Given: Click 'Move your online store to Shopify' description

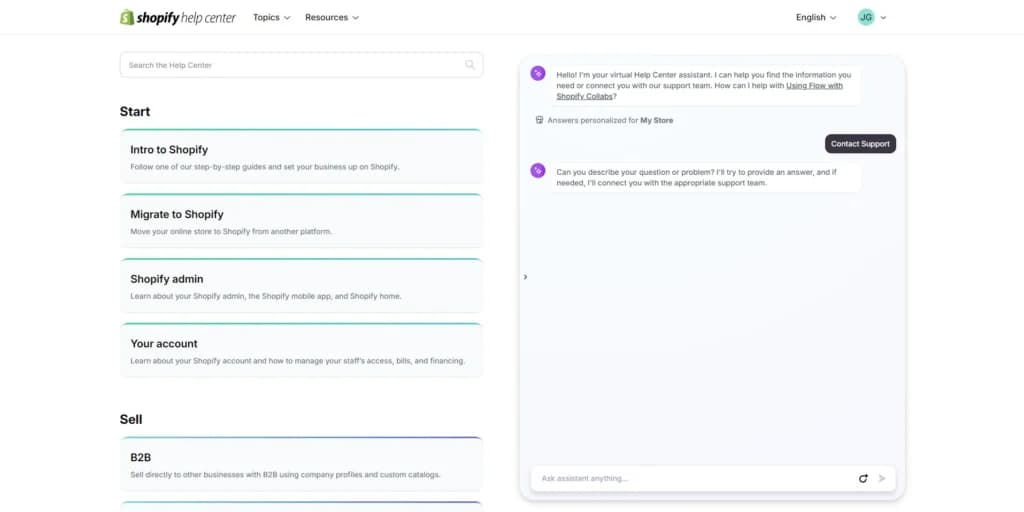Looking at the screenshot, I should [231, 231].
